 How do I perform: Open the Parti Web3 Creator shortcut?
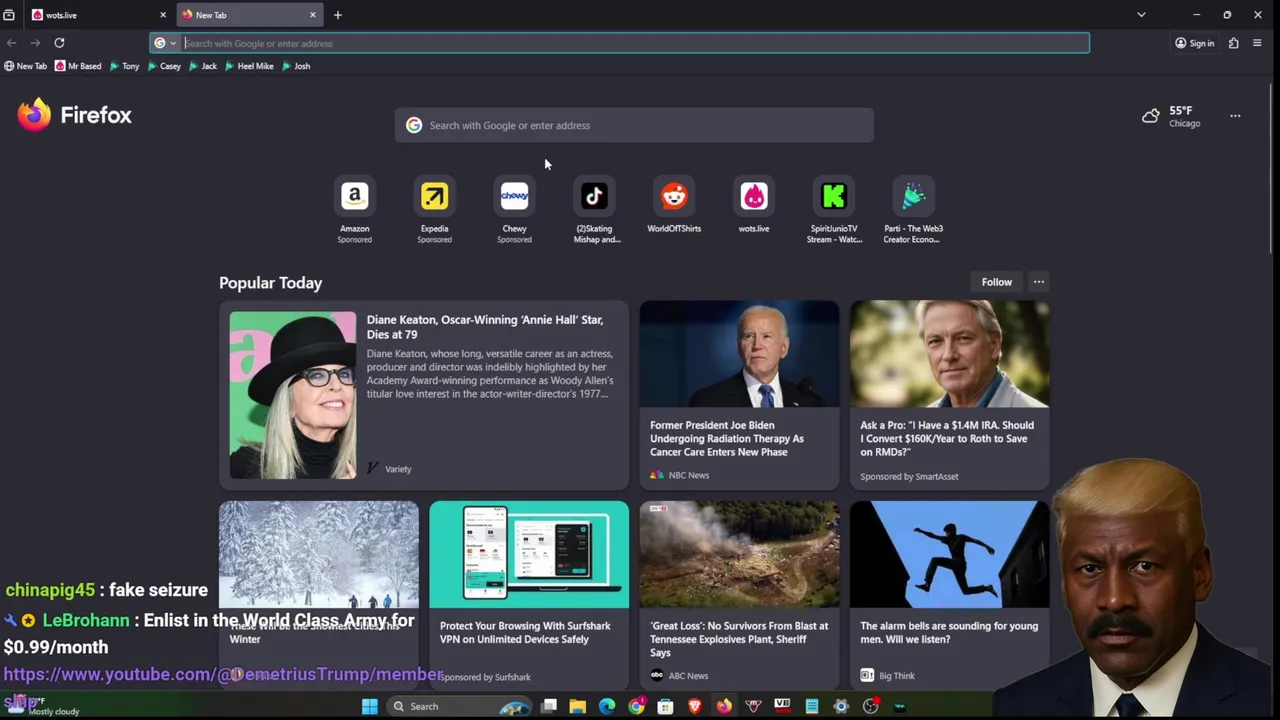pyautogui.click(x=914, y=211)
